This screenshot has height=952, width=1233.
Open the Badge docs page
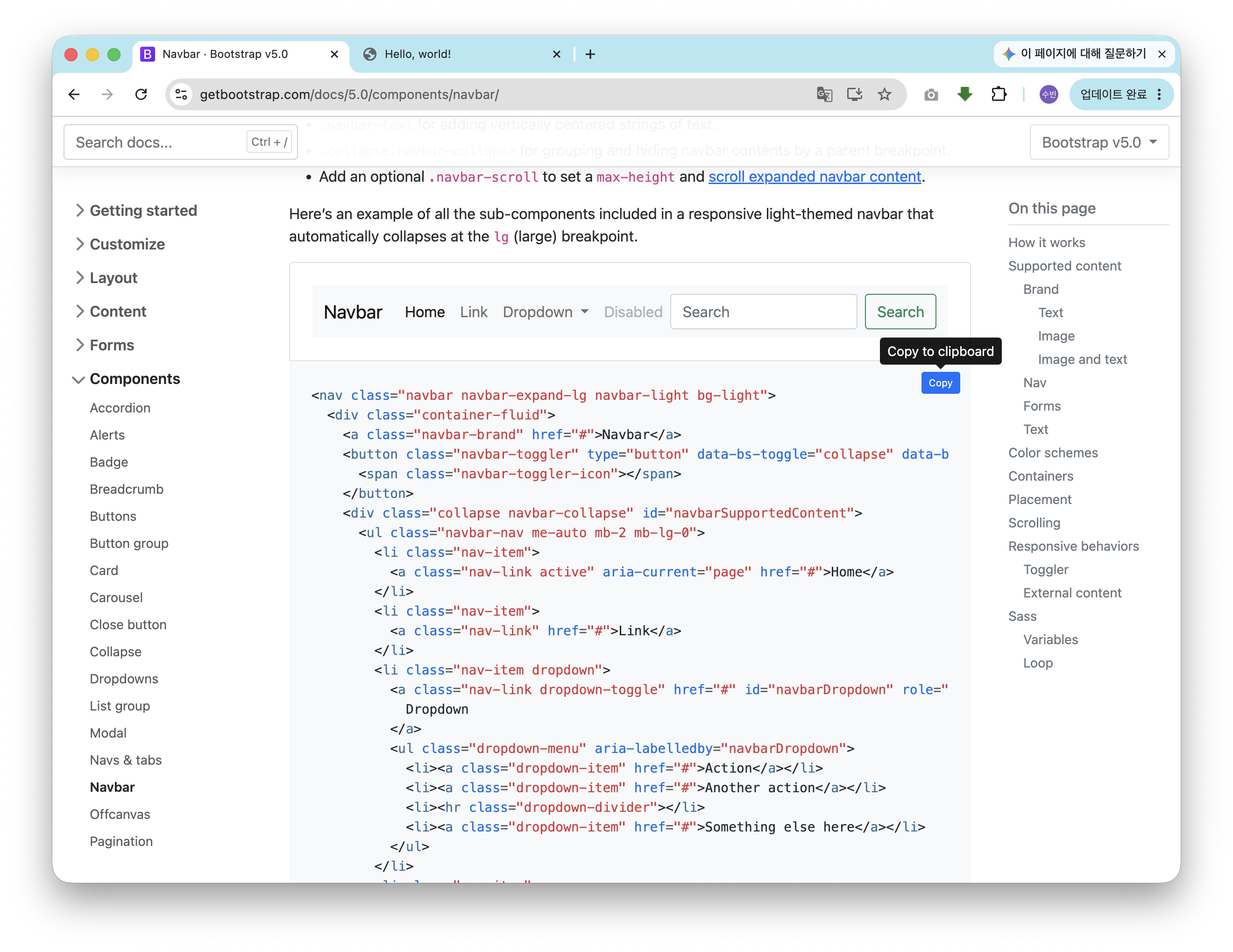click(109, 462)
